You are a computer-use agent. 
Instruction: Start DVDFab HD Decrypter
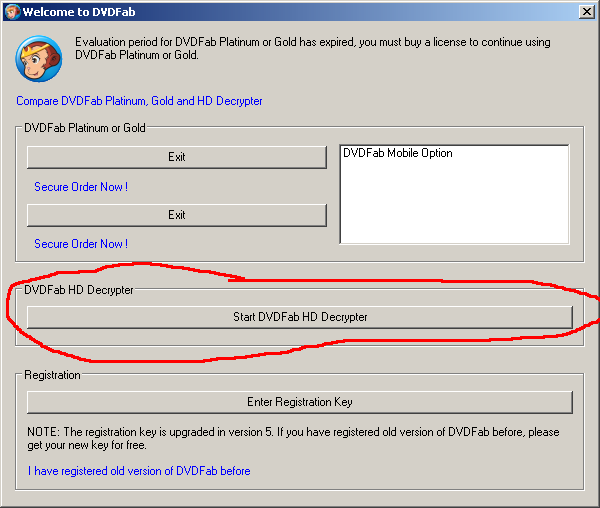point(300,317)
